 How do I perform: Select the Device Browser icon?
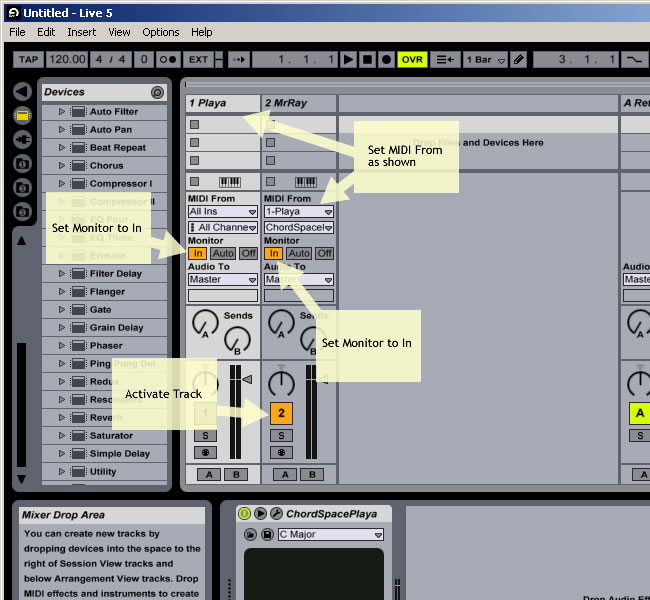pos(22,116)
